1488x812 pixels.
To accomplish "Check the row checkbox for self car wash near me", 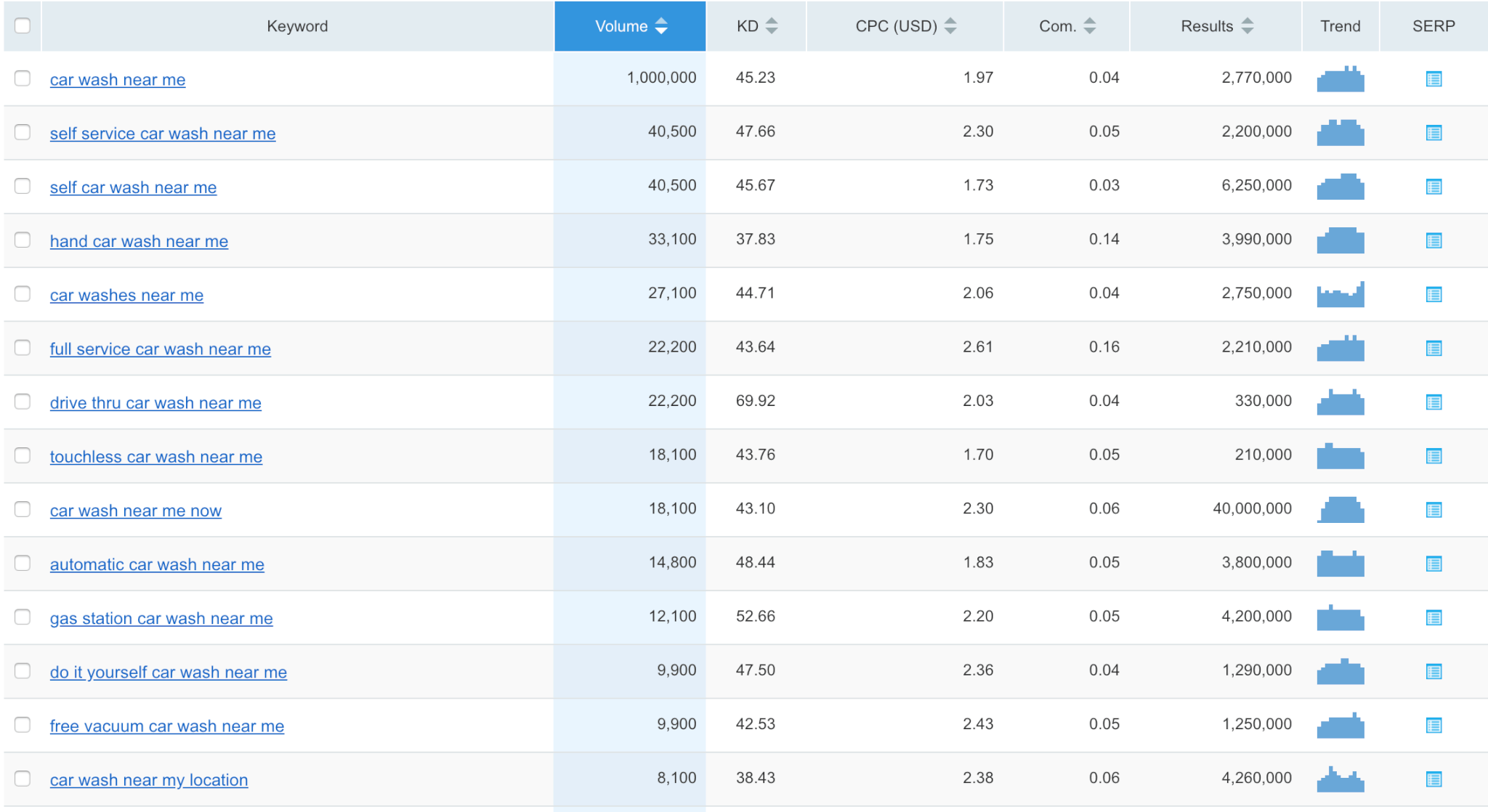I will pos(22,186).
